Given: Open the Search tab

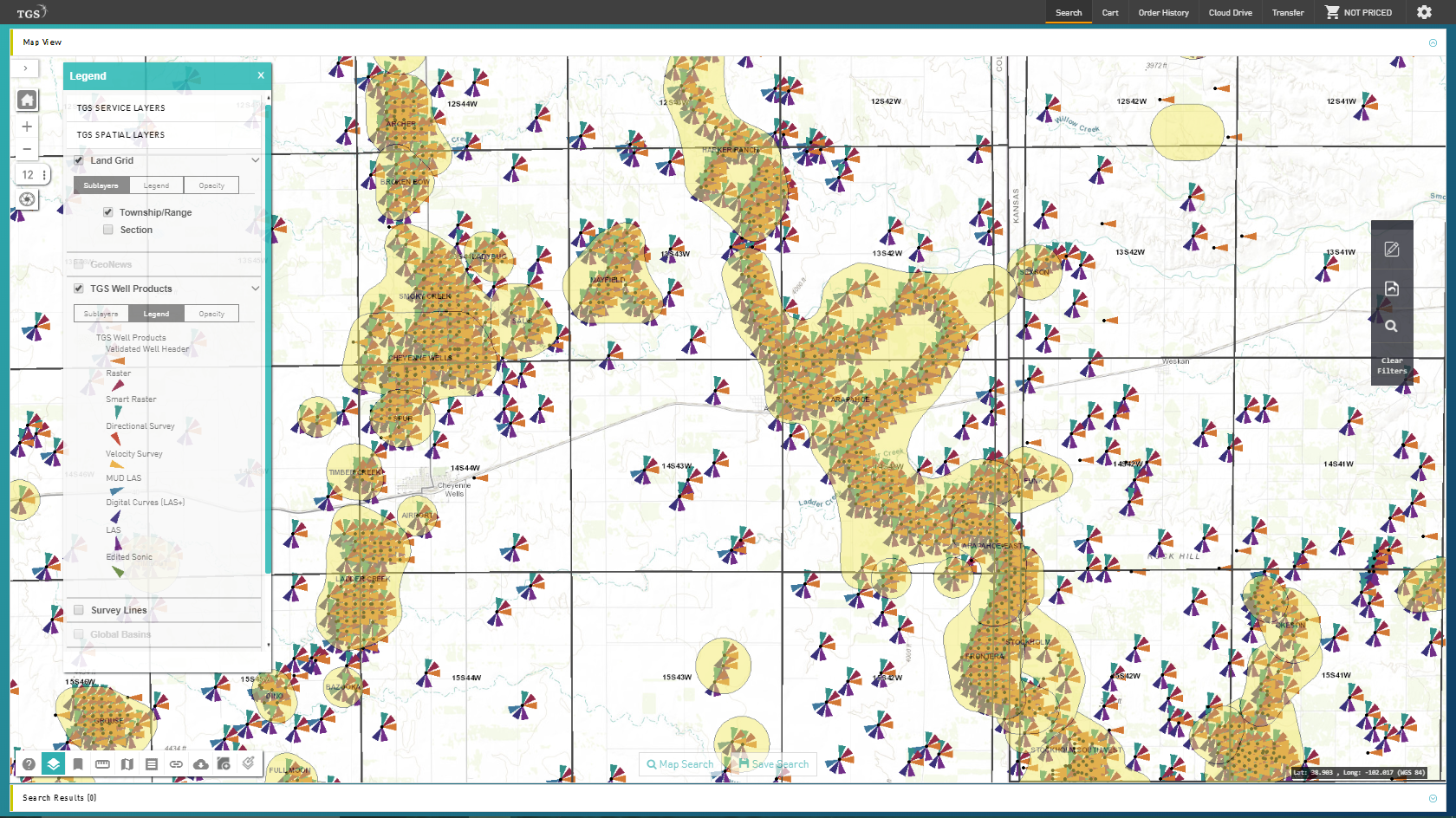Looking at the screenshot, I should click(1069, 12).
